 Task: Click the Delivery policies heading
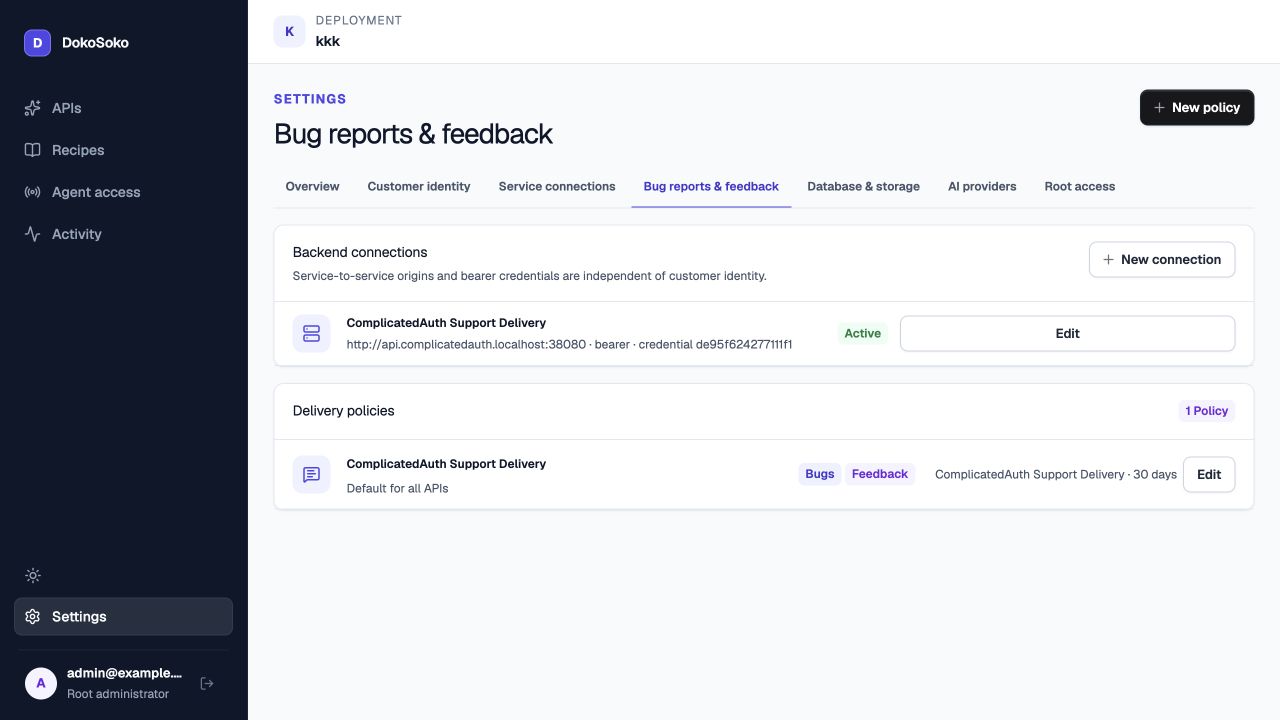tap(343, 411)
